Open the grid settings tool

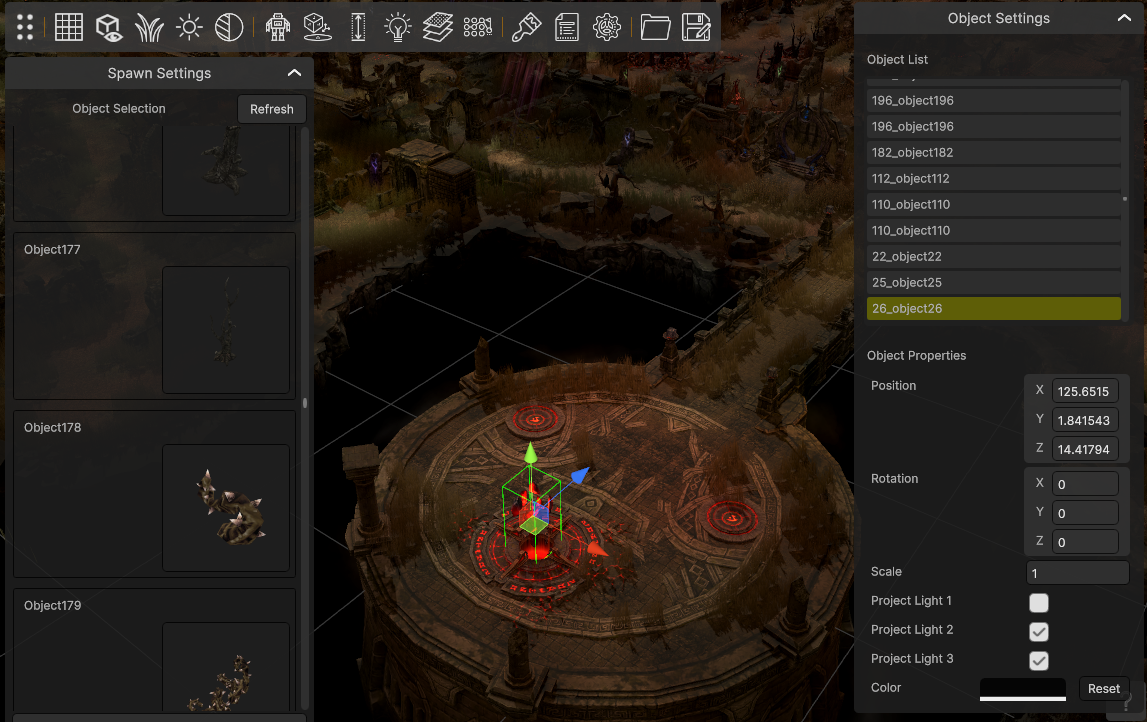tap(69, 28)
